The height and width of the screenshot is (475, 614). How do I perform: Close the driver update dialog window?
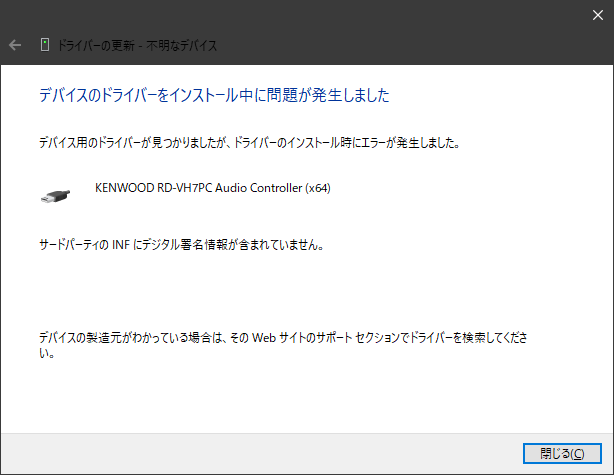598,15
